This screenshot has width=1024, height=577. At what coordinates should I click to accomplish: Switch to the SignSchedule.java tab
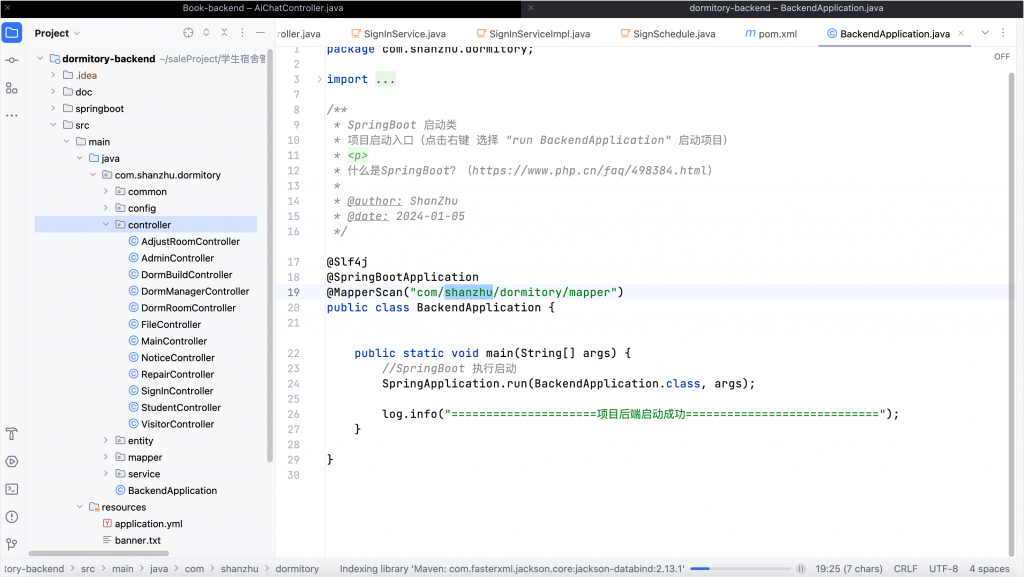[x=673, y=34]
